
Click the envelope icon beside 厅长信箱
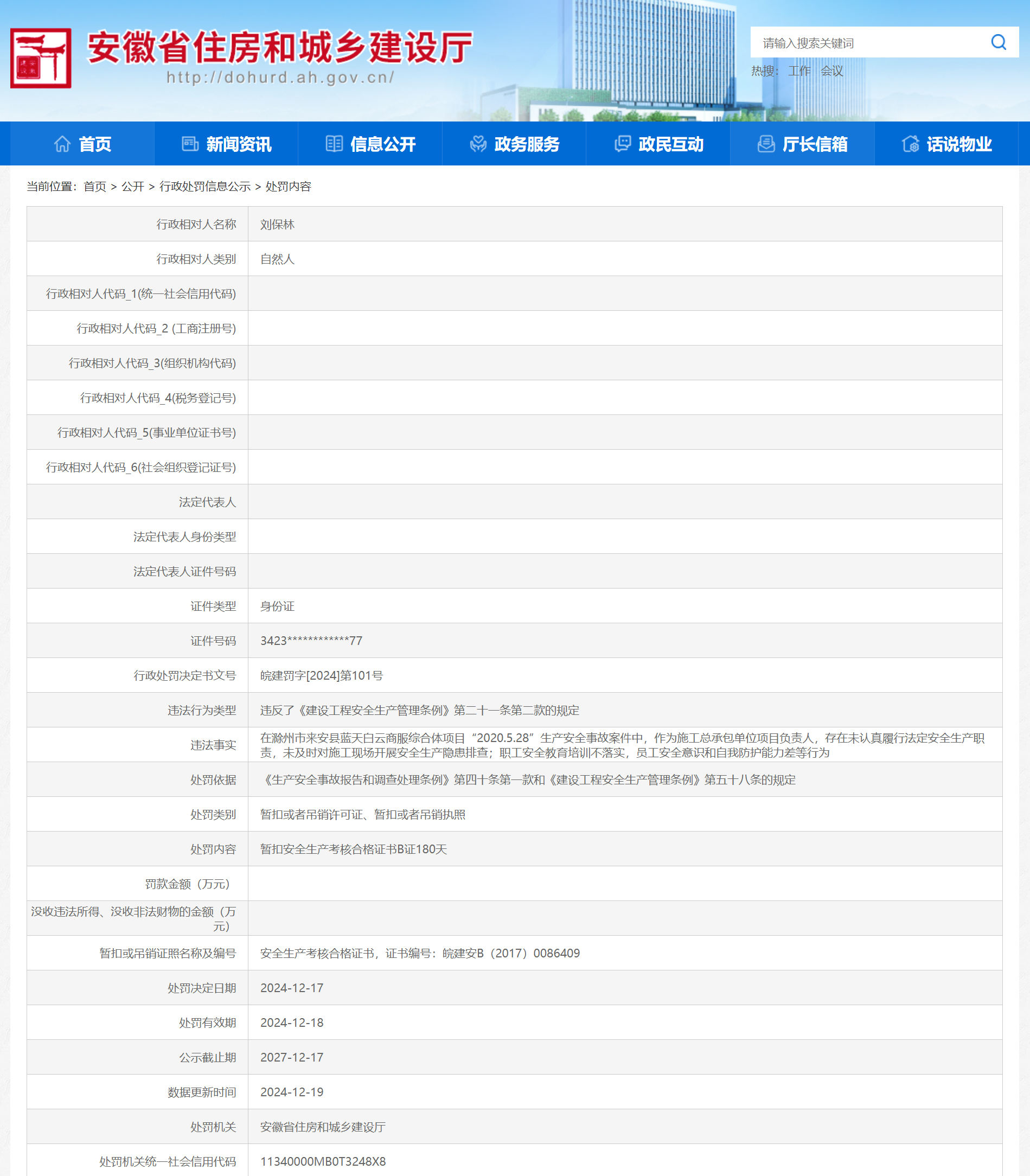tap(766, 144)
